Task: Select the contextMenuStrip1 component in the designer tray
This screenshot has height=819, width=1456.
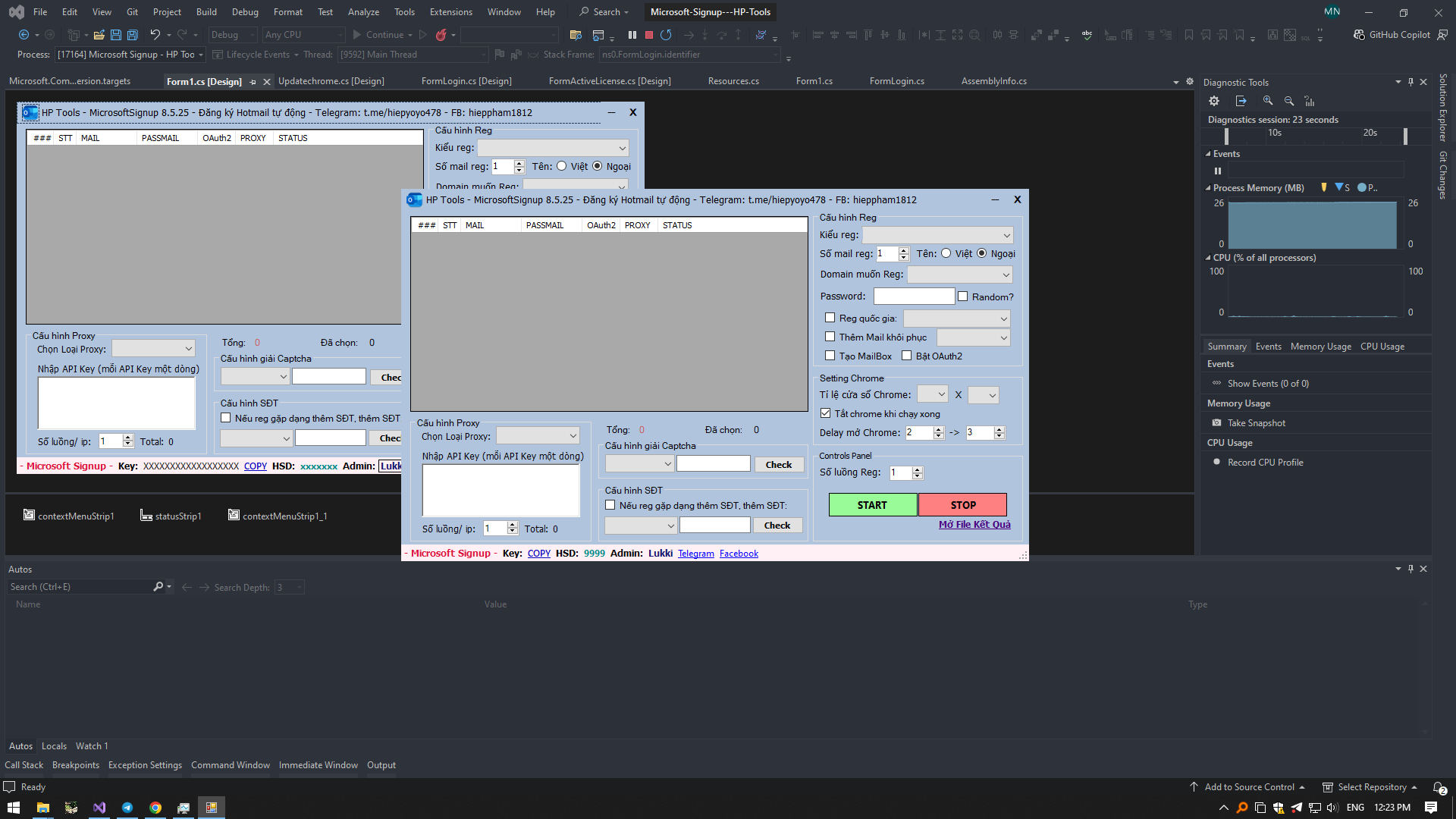Action: (x=69, y=516)
